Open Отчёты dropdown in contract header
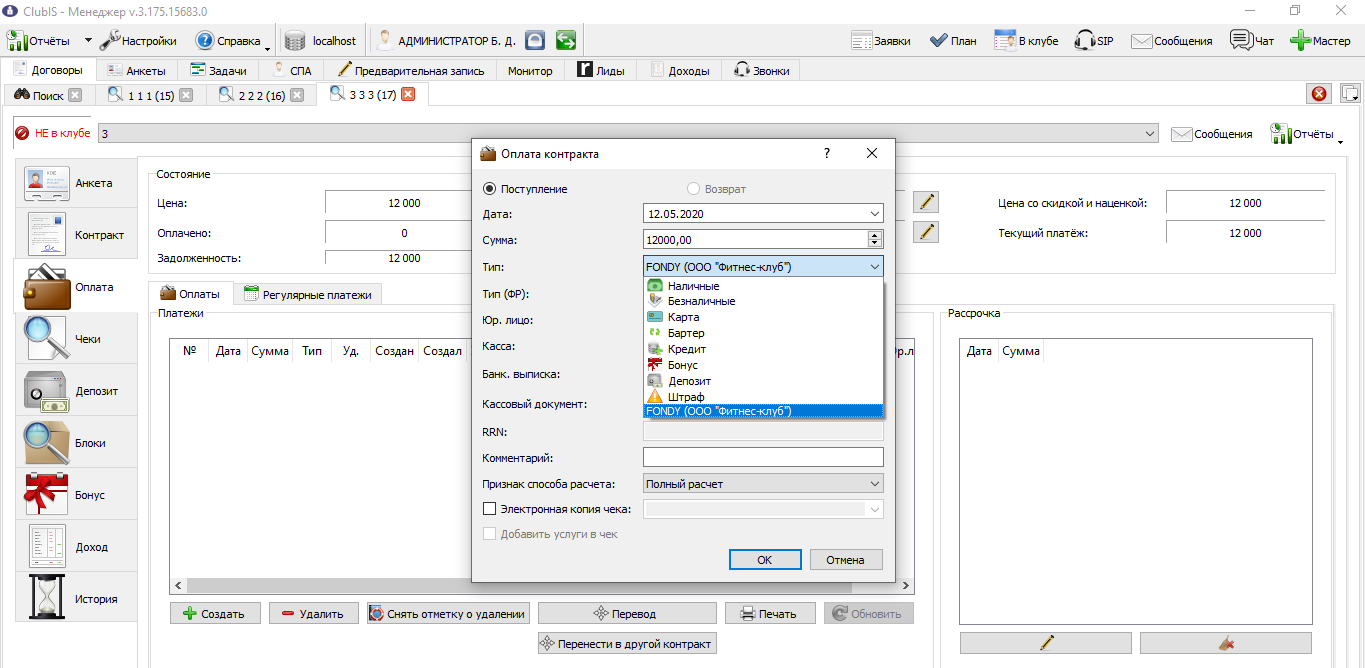 tap(1306, 134)
